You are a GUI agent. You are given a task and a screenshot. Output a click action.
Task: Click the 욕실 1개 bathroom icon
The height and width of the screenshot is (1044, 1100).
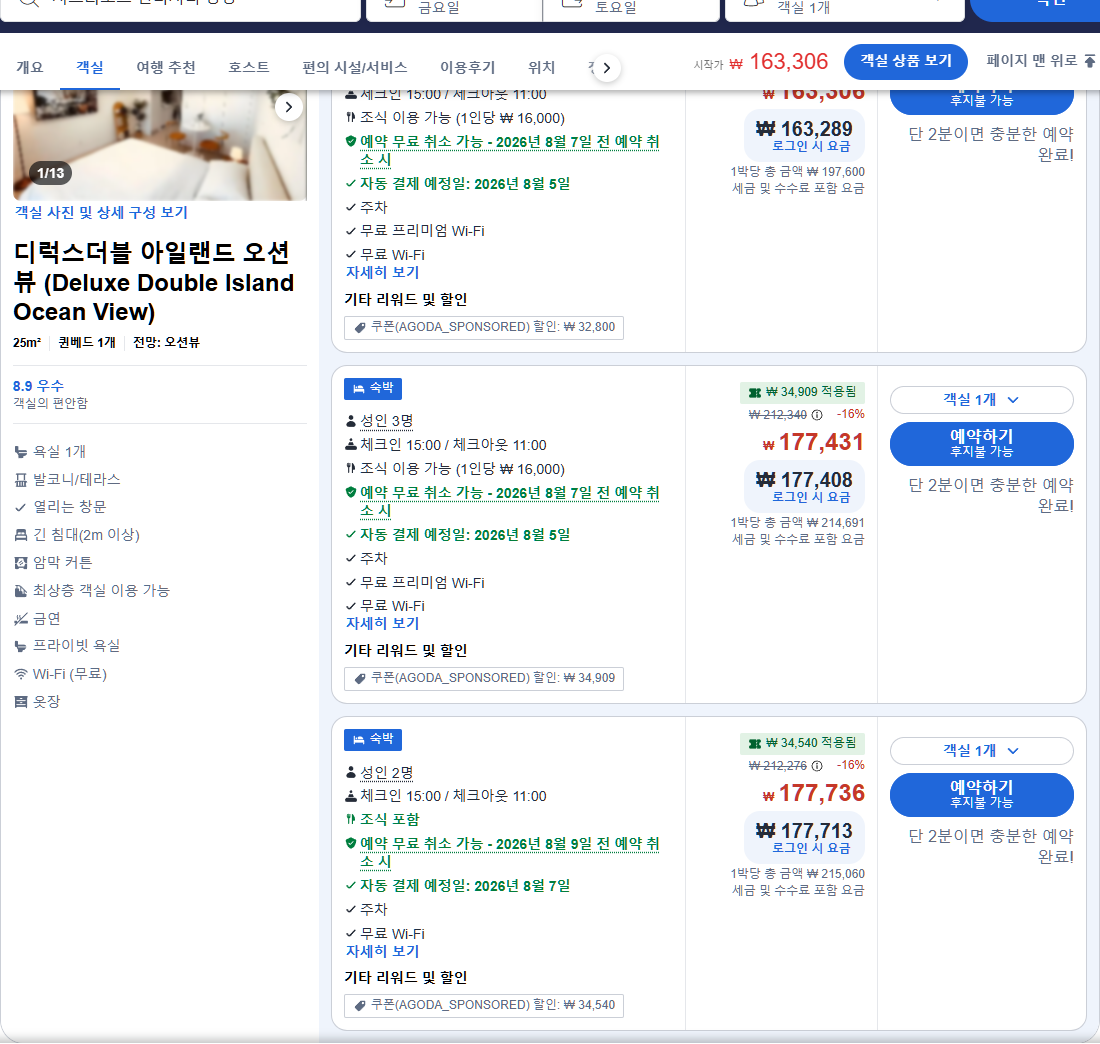click(x=21, y=452)
